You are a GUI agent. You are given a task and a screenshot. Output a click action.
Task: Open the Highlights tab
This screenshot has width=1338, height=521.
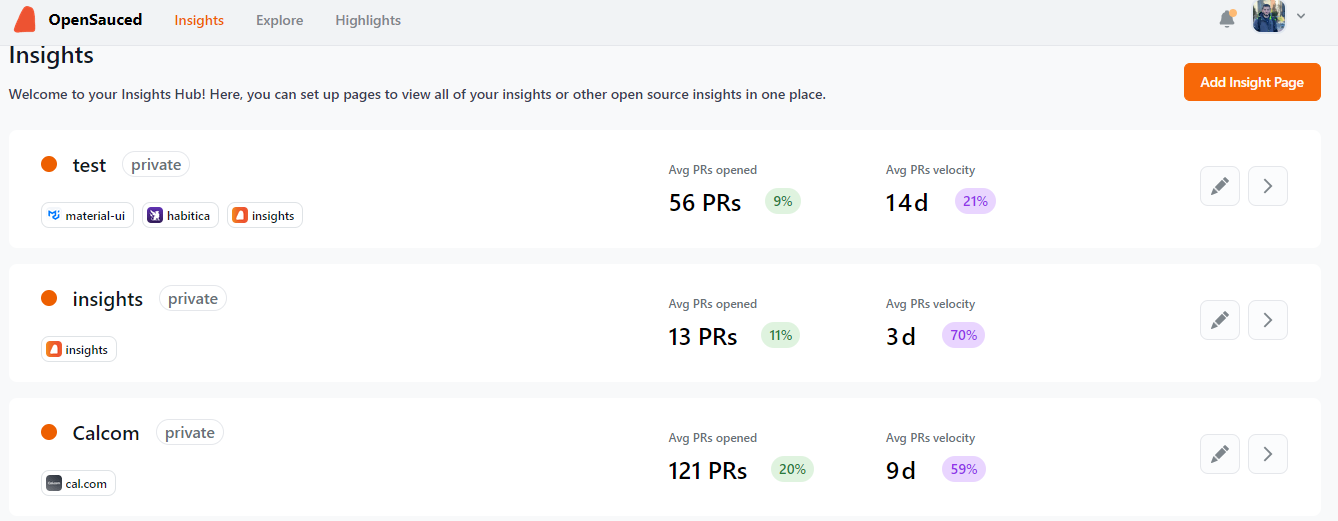point(368,20)
